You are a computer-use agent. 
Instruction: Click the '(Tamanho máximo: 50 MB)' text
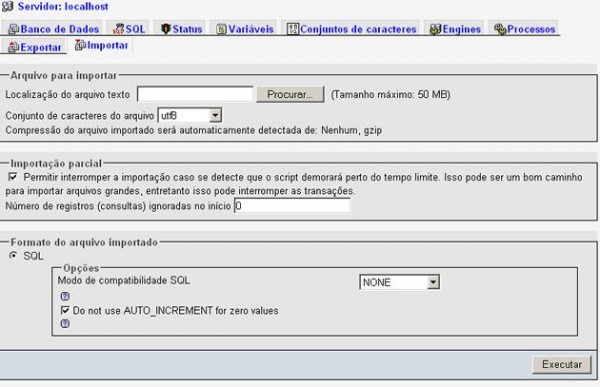coord(390,95)
